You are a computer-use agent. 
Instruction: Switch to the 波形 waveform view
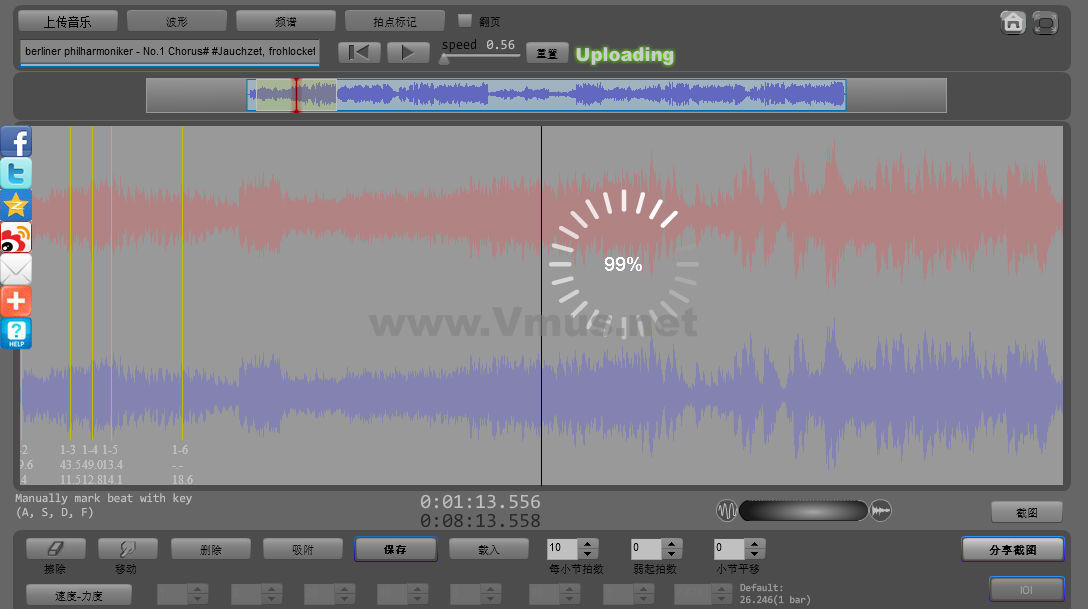point(177,21)
